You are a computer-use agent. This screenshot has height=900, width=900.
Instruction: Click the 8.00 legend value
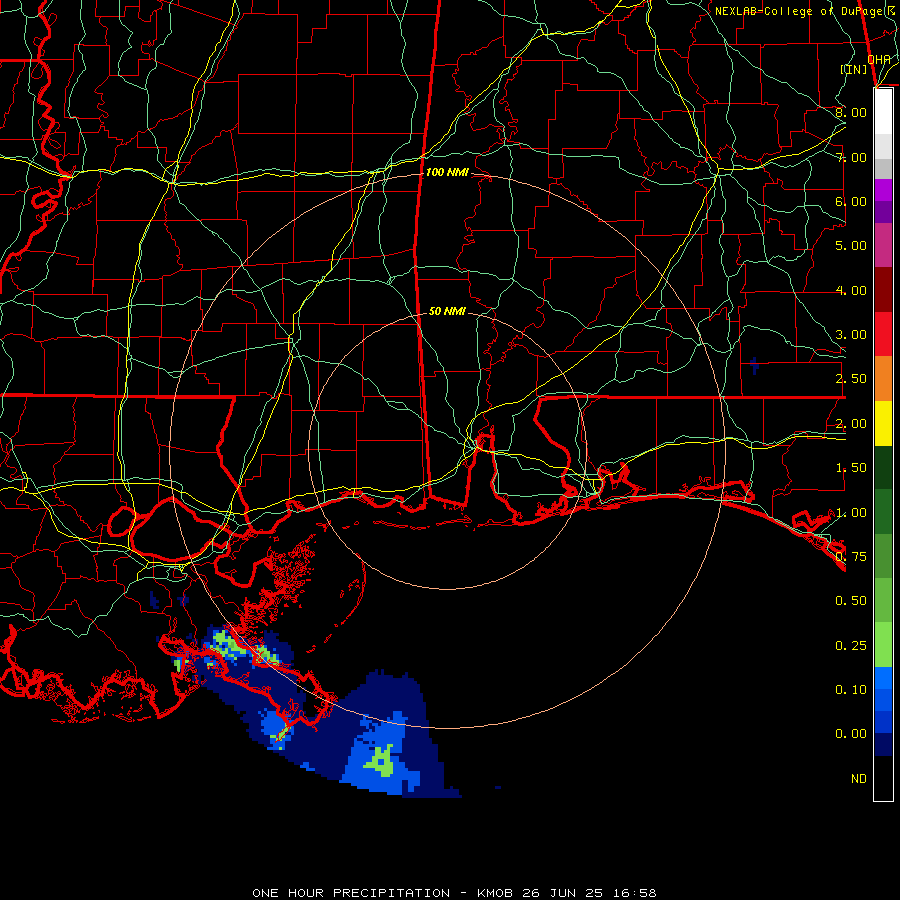(x=851, y=112)
